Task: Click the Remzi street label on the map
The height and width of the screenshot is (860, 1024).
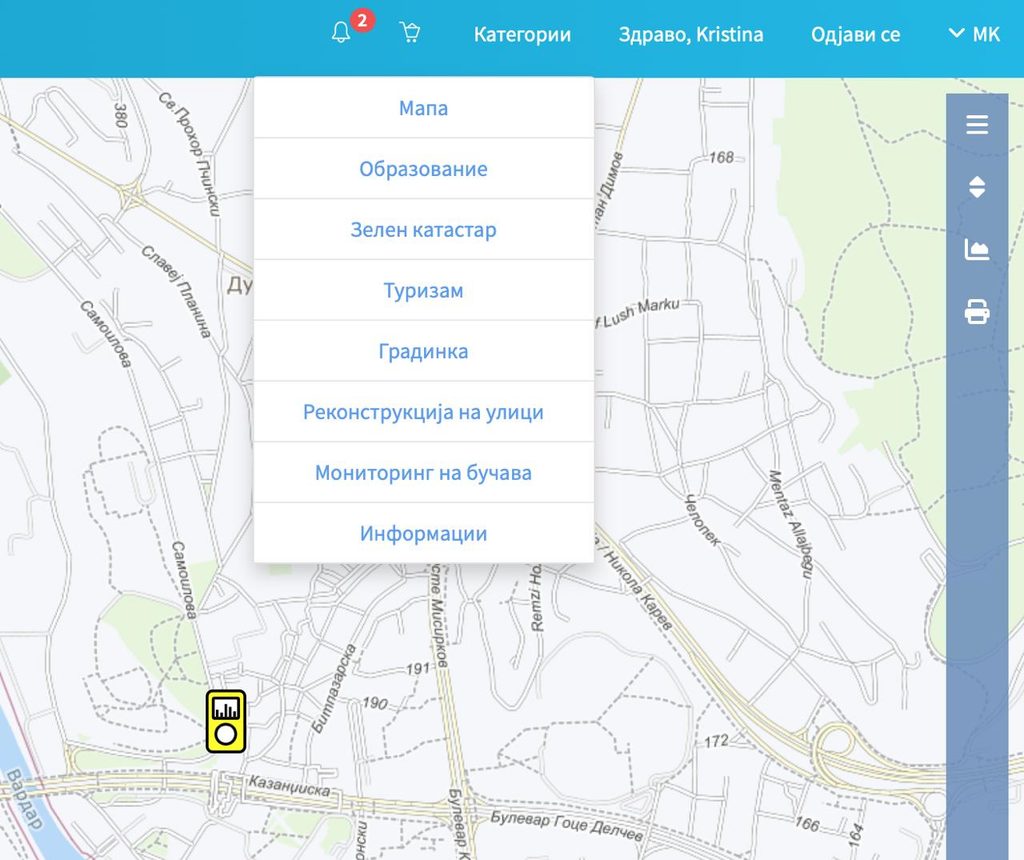Action: (x=536, y=597)
